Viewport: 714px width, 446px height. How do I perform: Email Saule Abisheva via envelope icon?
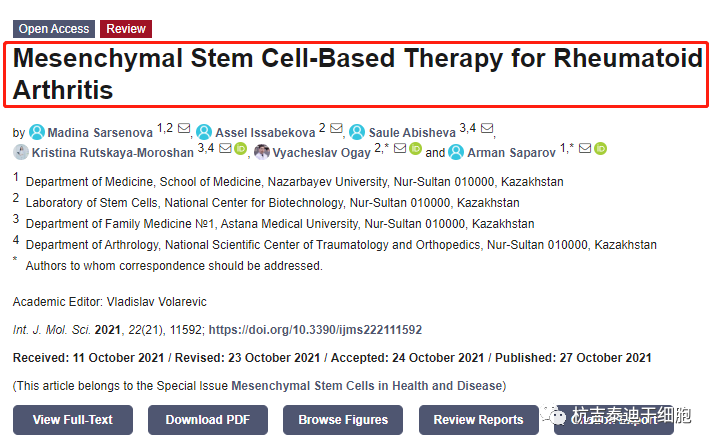click(x=487, y=130)
